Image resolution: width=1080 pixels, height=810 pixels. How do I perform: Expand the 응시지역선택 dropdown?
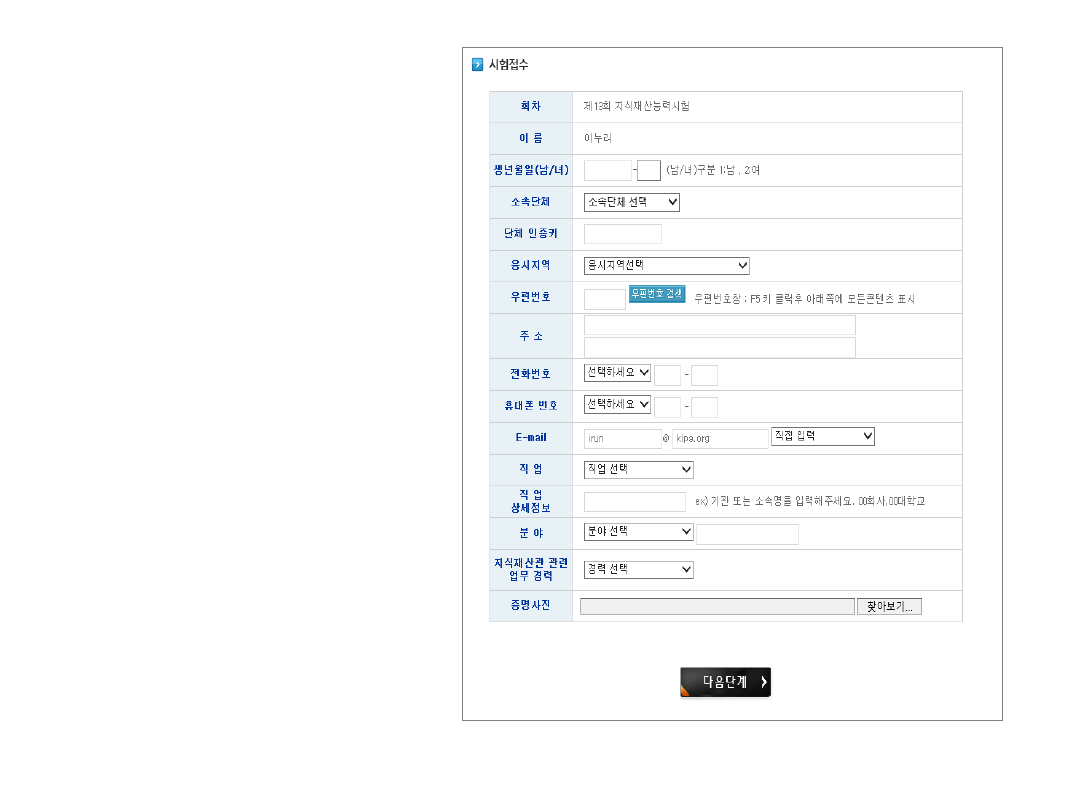pos(666,265)
